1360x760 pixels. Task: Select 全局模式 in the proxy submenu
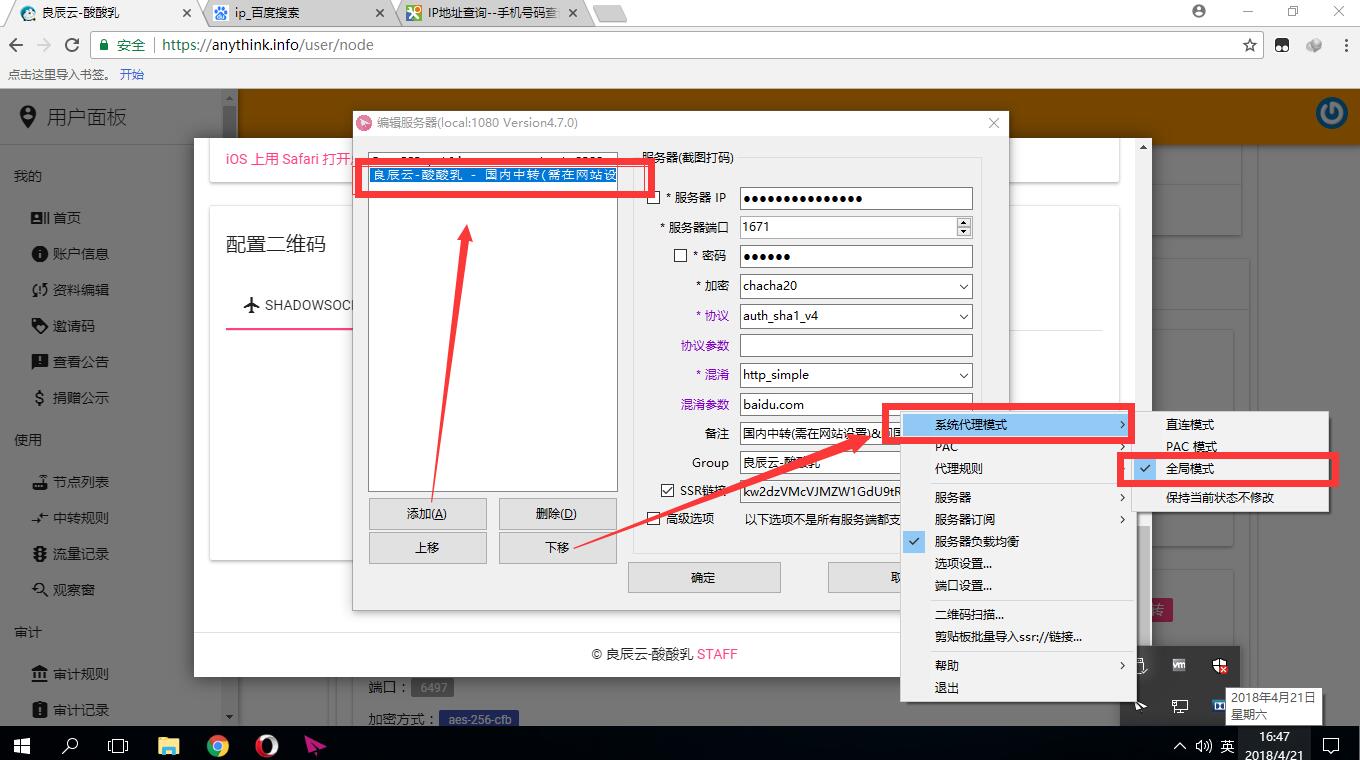[1190, 468]
